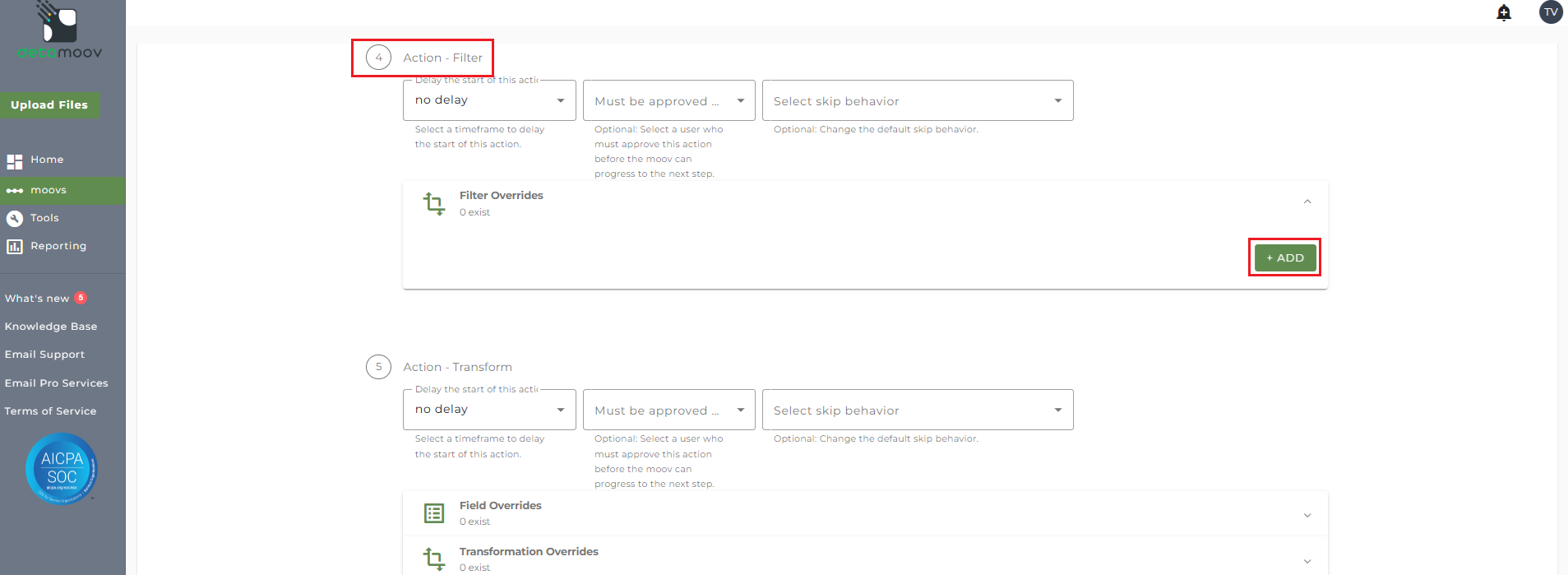Click the datamoov logo
Screen dimensions: 1568x575
[x=60, y=31]
